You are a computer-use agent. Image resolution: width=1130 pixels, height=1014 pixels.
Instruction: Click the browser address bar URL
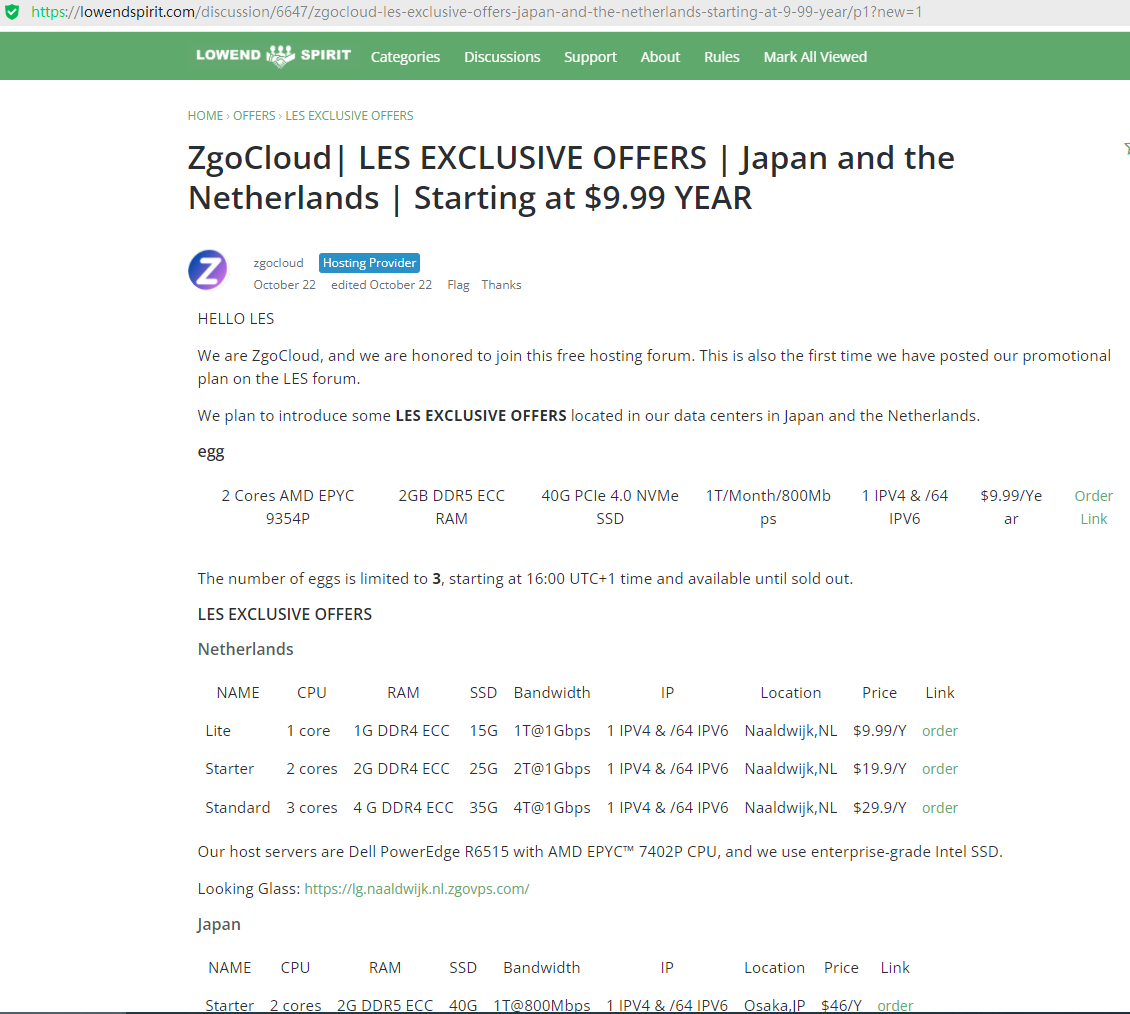coord(476,12)
